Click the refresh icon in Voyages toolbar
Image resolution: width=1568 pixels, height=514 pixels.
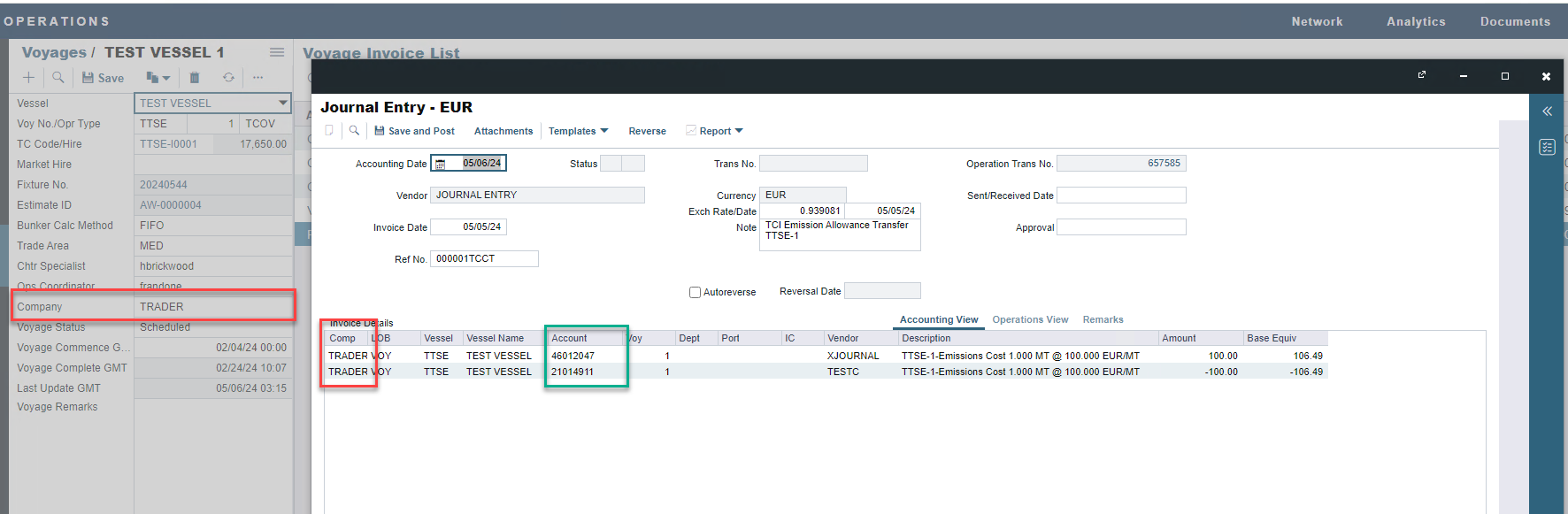coord(228,78)
